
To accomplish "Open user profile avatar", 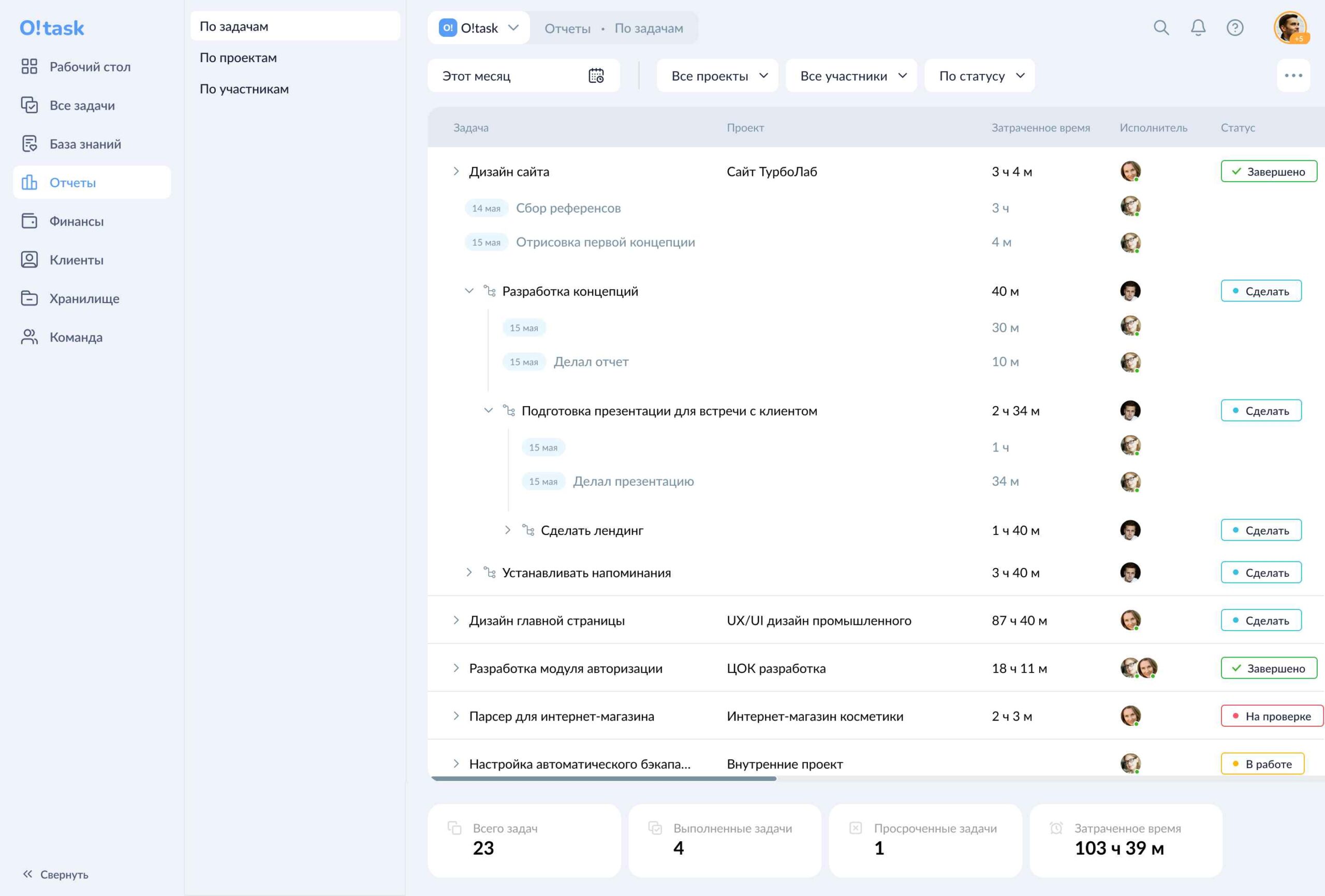I will [1290, 27].
